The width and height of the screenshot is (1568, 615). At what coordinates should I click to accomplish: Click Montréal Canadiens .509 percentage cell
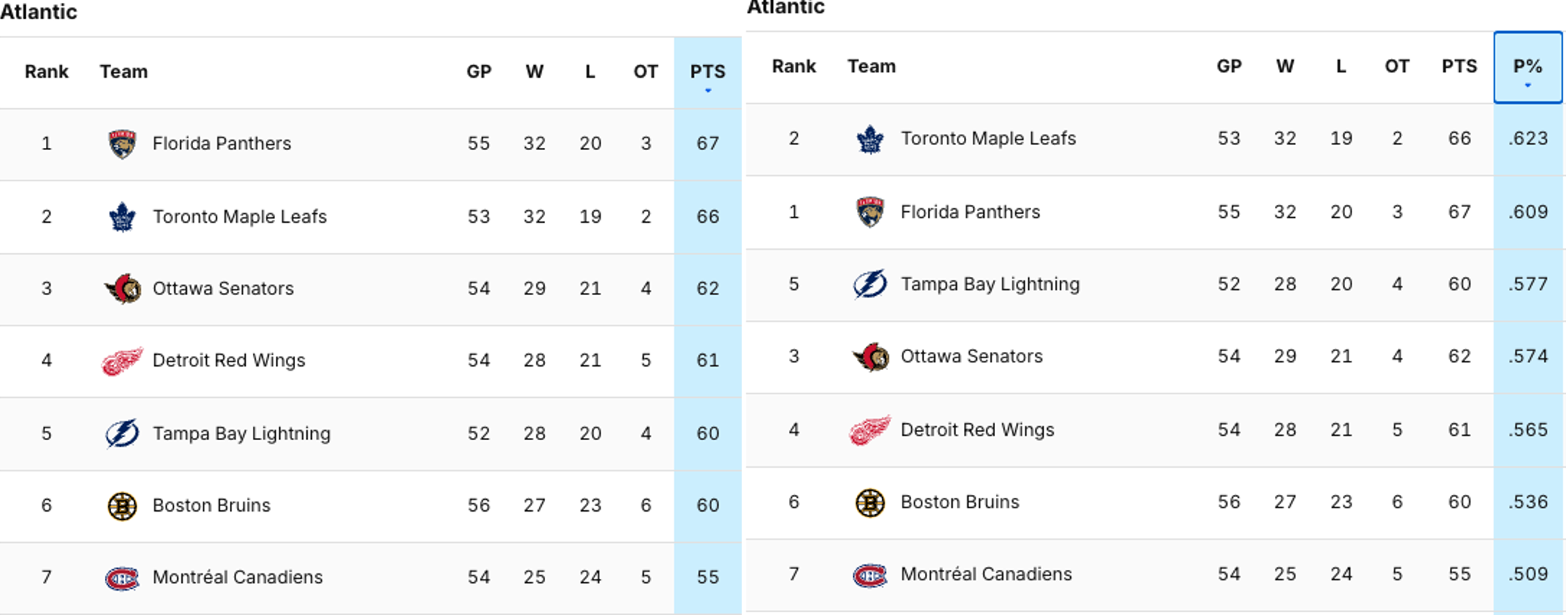tap(1528, 575)
